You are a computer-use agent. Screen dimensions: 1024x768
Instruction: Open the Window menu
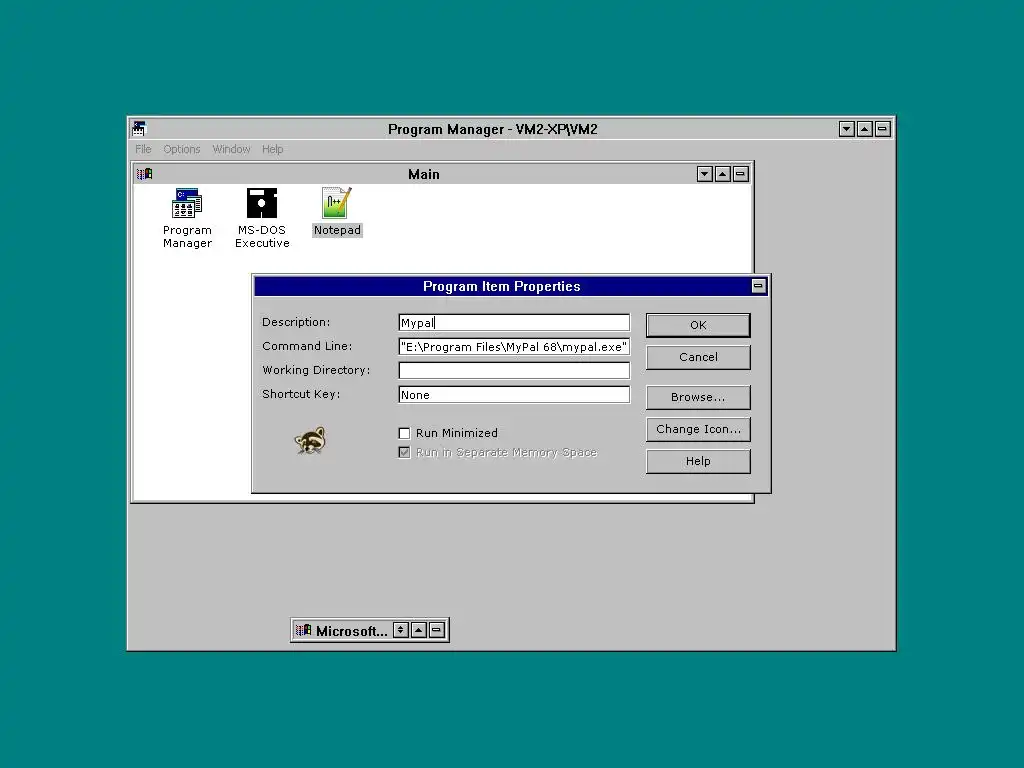coord(231,149)
